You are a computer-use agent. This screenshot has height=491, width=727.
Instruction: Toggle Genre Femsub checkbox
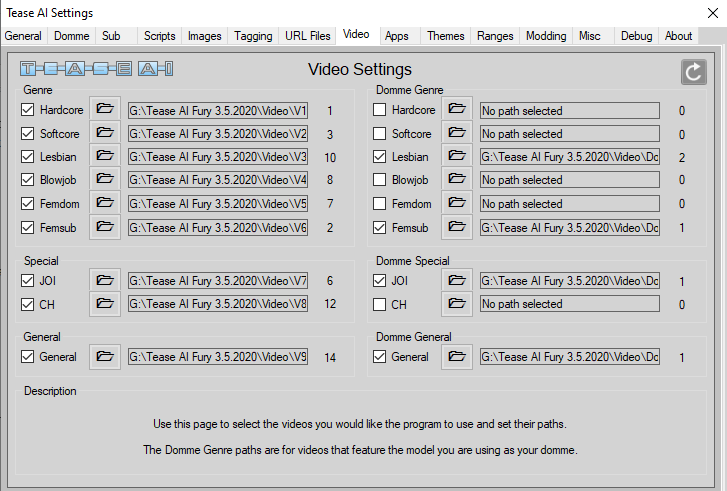(x=27, y=228)
